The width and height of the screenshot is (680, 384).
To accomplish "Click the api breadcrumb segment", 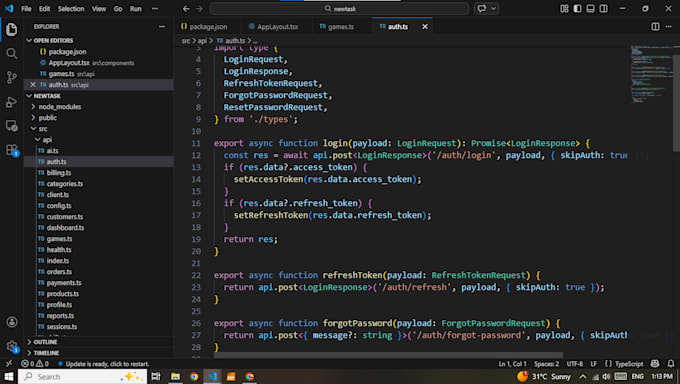I will 202,40.
